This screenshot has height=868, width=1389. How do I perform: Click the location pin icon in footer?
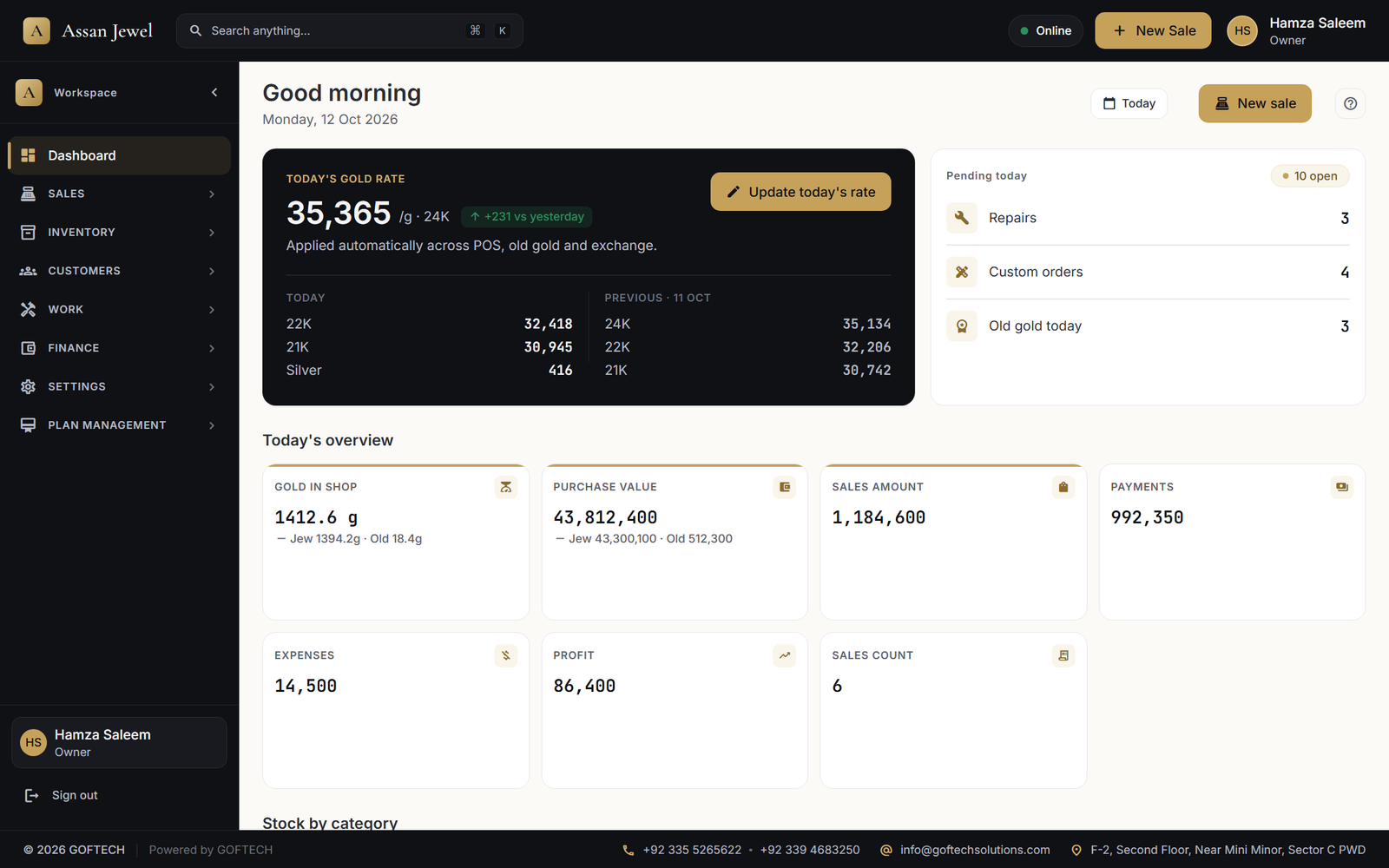click(1076, 850)
